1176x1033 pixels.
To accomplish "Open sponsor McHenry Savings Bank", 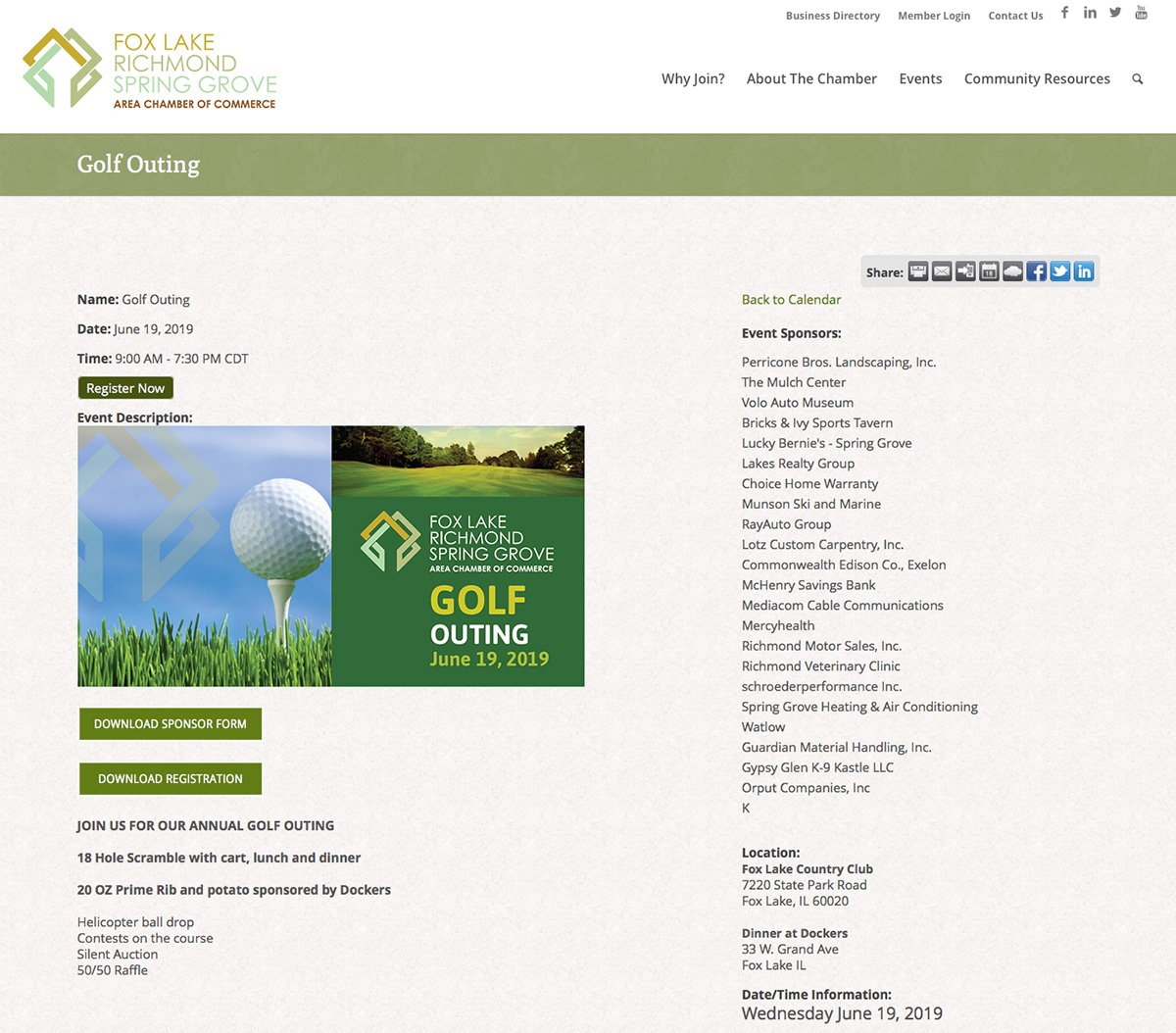I will [x=808, y=585].
